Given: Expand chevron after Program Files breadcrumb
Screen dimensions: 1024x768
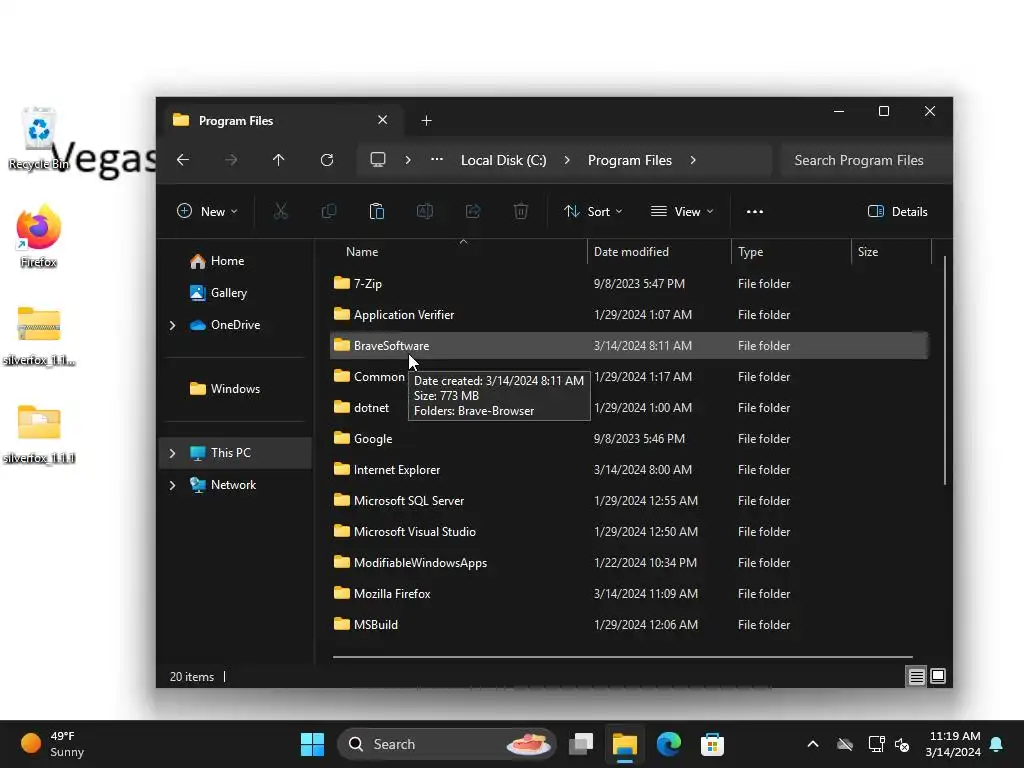Looking at the screenshot, I should pos(693,160).
